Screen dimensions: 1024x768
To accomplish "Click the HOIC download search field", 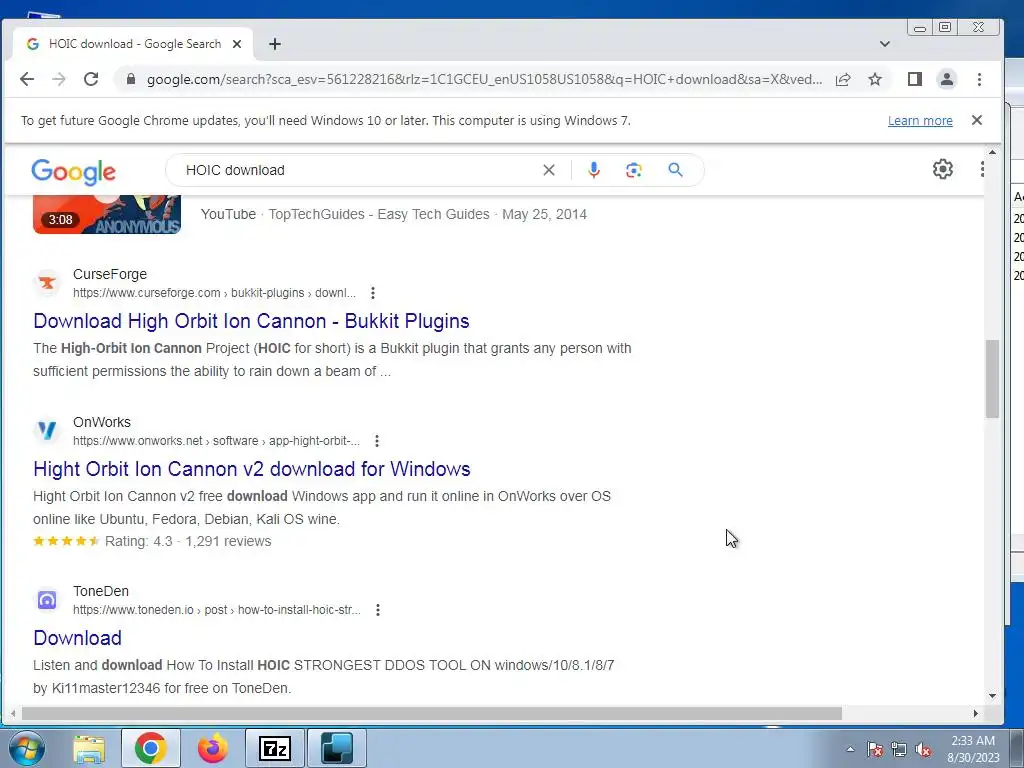I will pyautogui.click(x=359, y=170).
